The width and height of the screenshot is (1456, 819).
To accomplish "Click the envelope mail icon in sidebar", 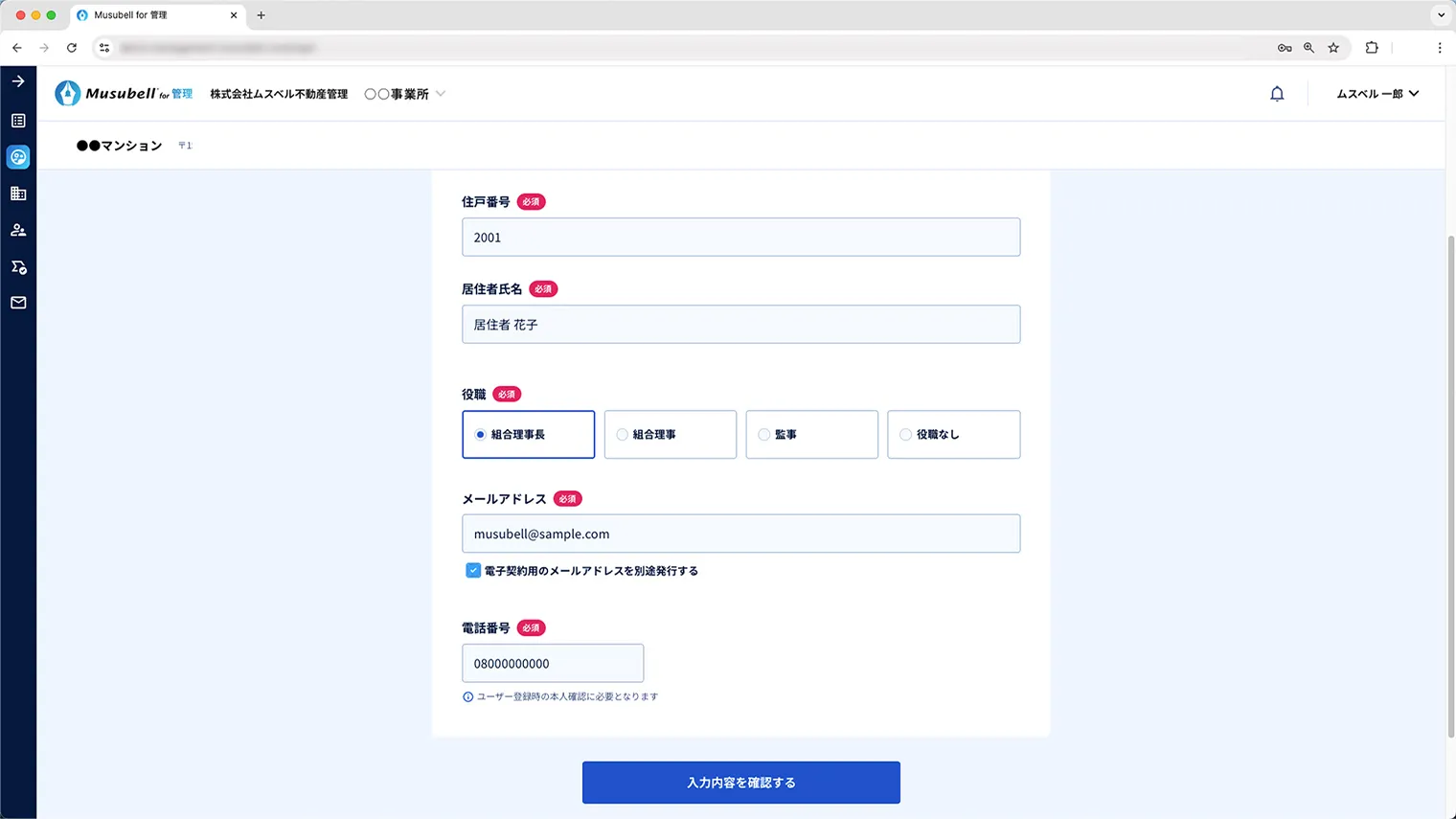I will 18,303.
